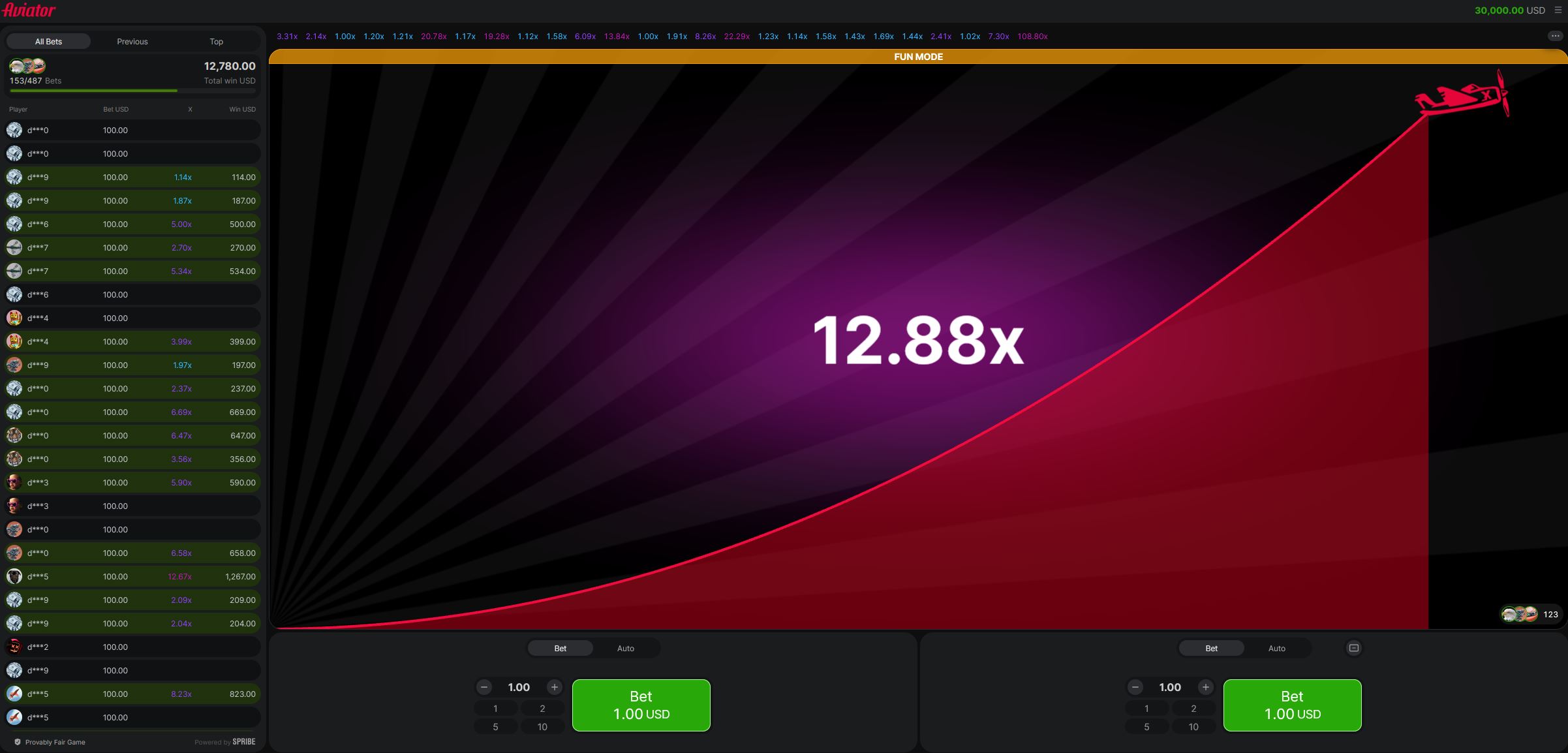
Task: Place left green Bet 1.00 USD
Action: [x=641, y=705]
